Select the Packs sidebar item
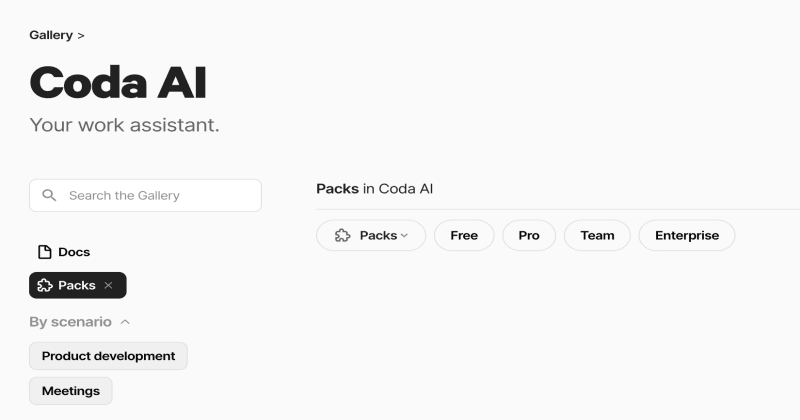The image size is (800, 420). pos(76,285)
